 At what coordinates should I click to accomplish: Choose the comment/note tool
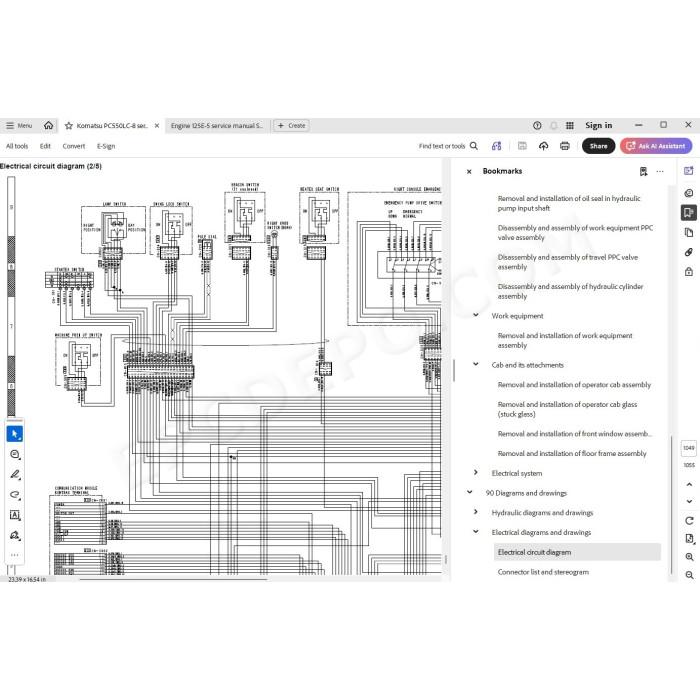15,454
